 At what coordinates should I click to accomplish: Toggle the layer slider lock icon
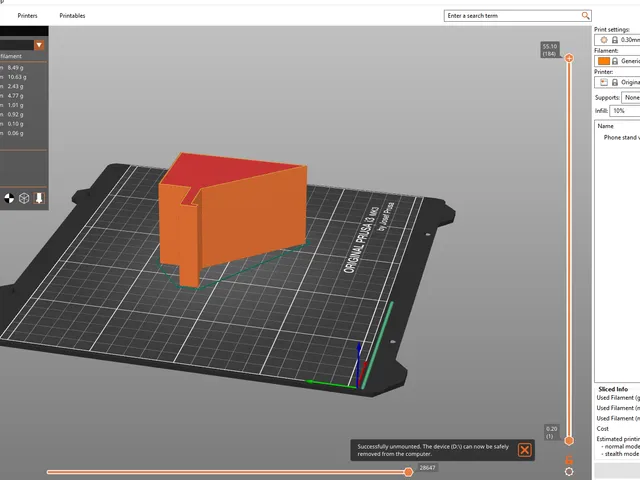tap(569, 460)
